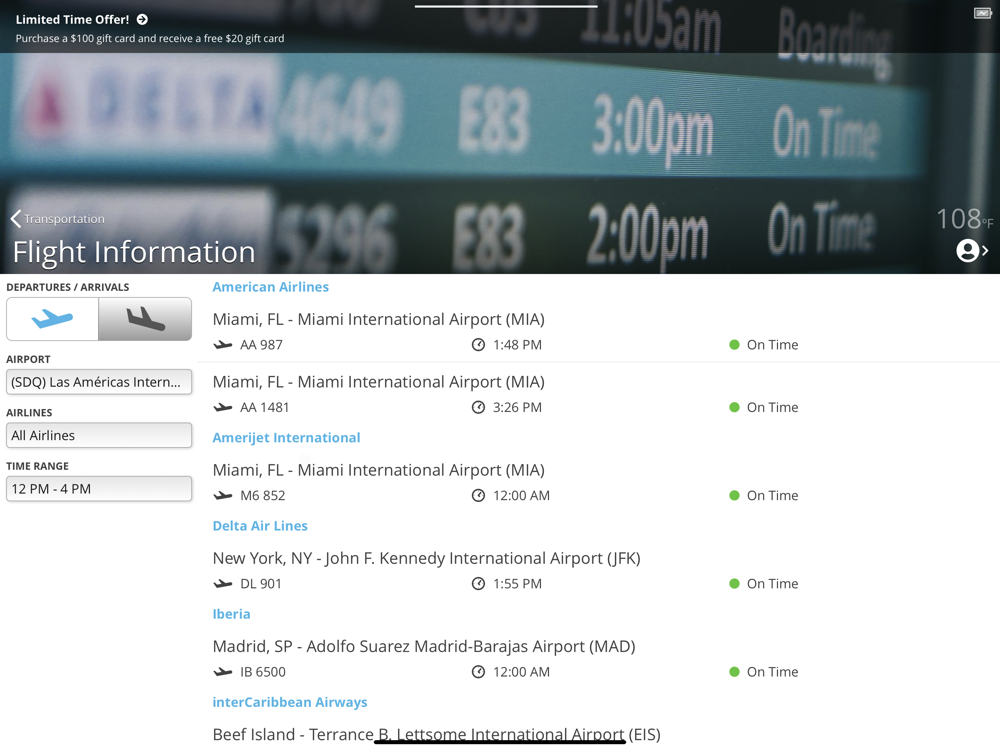The height and width of the screenshot is (750, 1000).
Task: Open the All Airlines dropdown
Action: (x=99, y=436)
